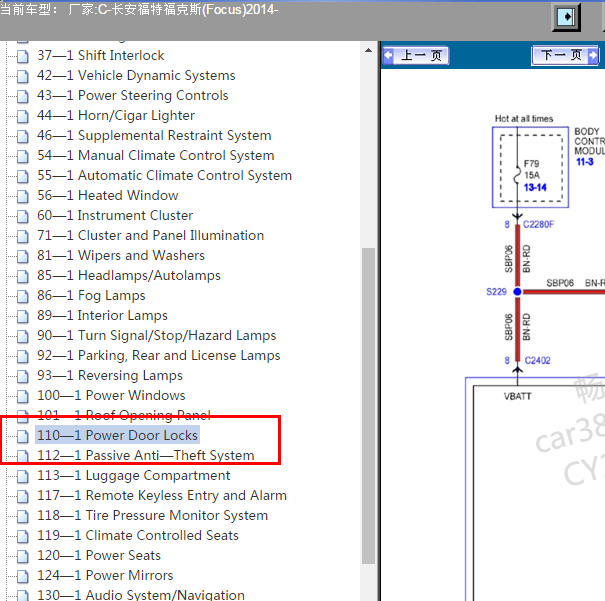Go to next page with 下一页 button
The image size is (605, 601).
565,56
